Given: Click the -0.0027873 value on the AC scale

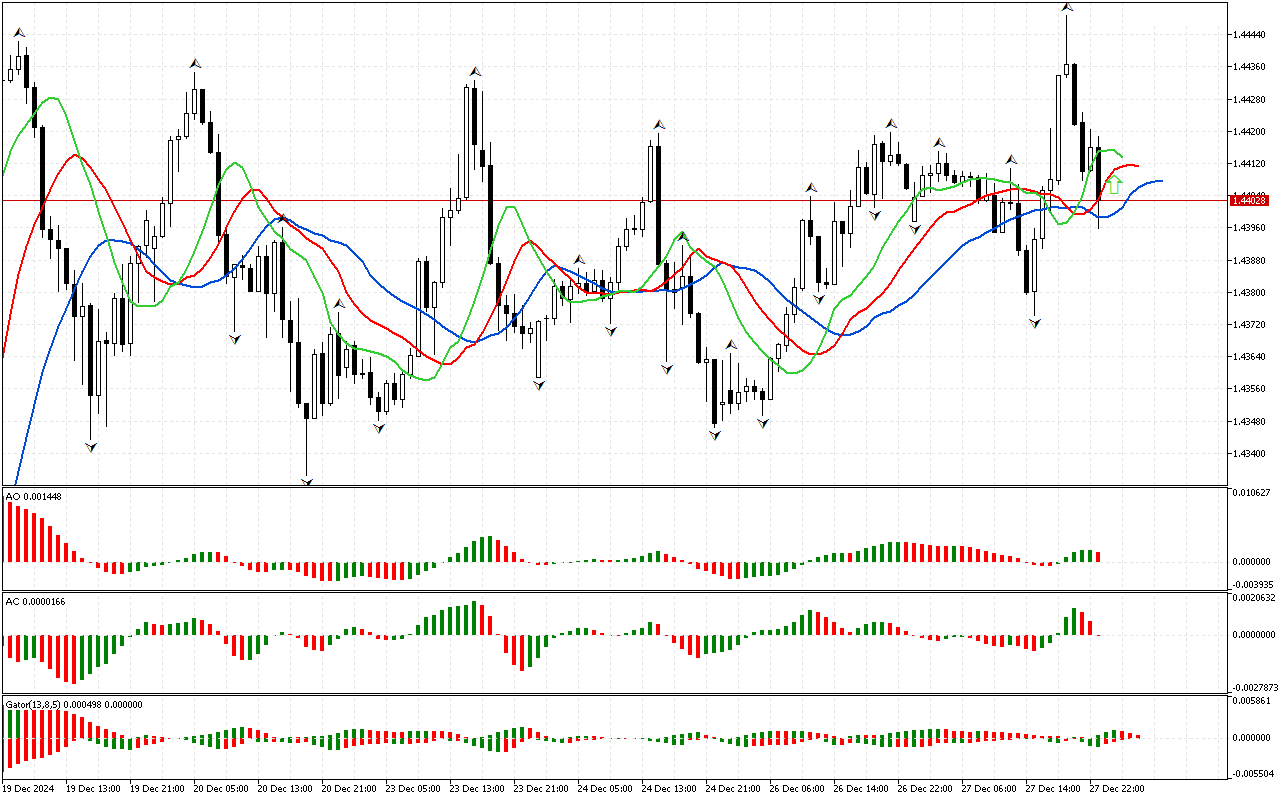Looking at the screenshot, I should click(1254, 687).
